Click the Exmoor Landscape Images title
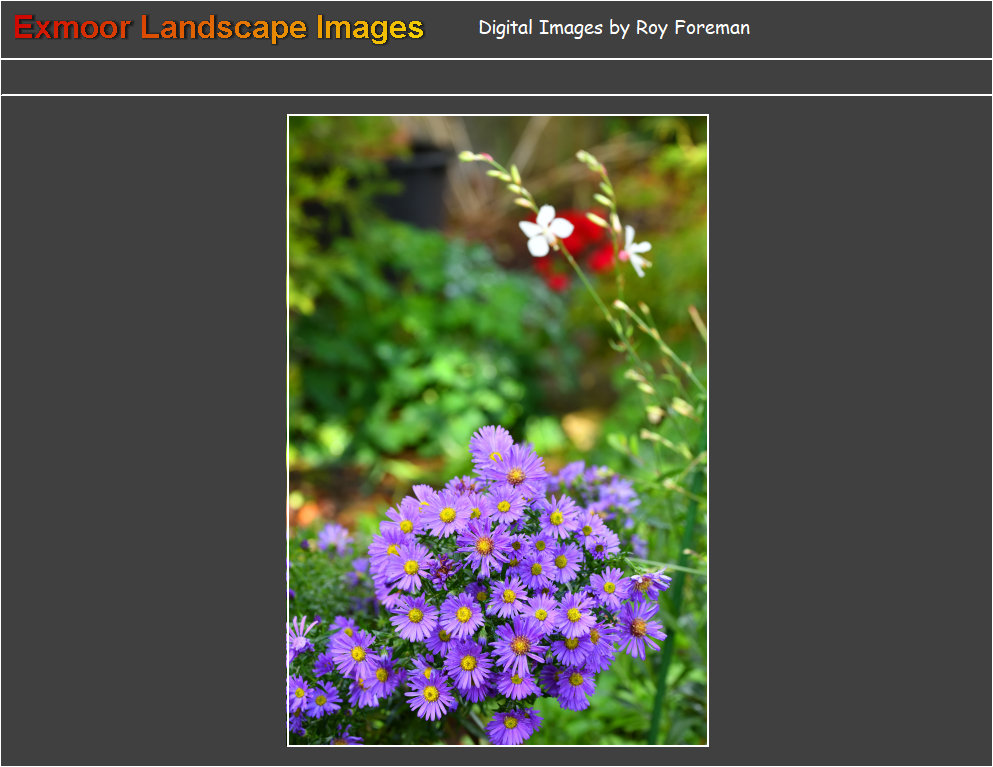993x767 pixels. click(218, 28)
